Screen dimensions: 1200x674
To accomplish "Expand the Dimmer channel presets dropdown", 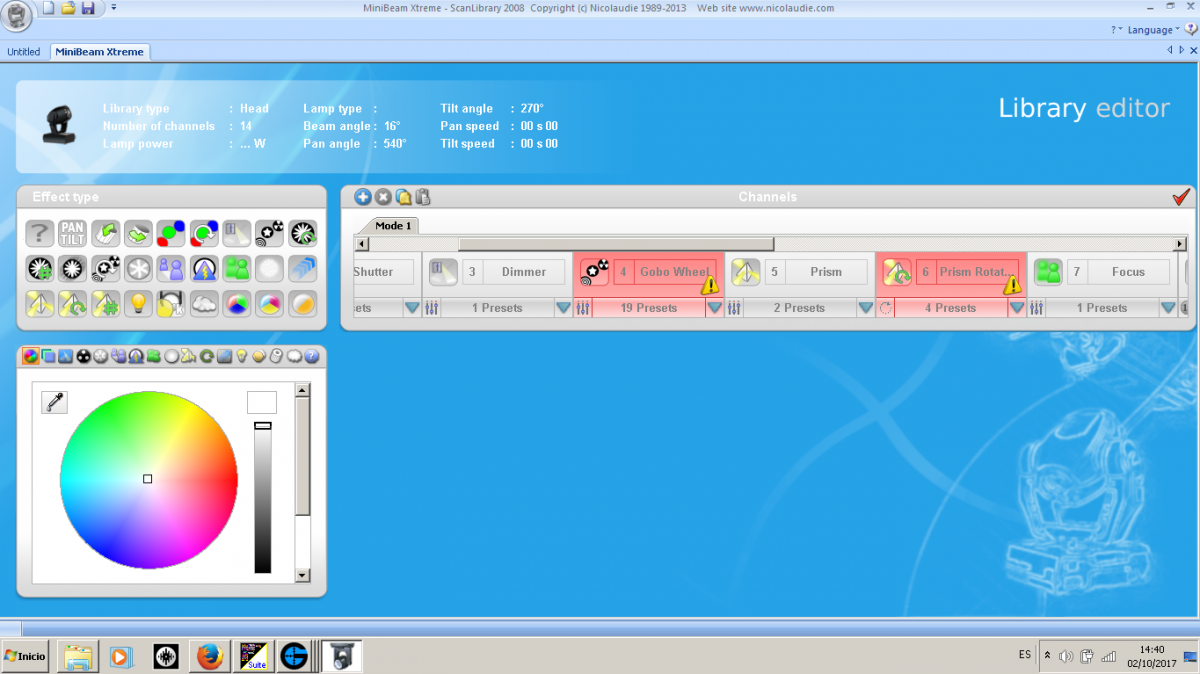I will pyautogui.click(x=563, y=308).
